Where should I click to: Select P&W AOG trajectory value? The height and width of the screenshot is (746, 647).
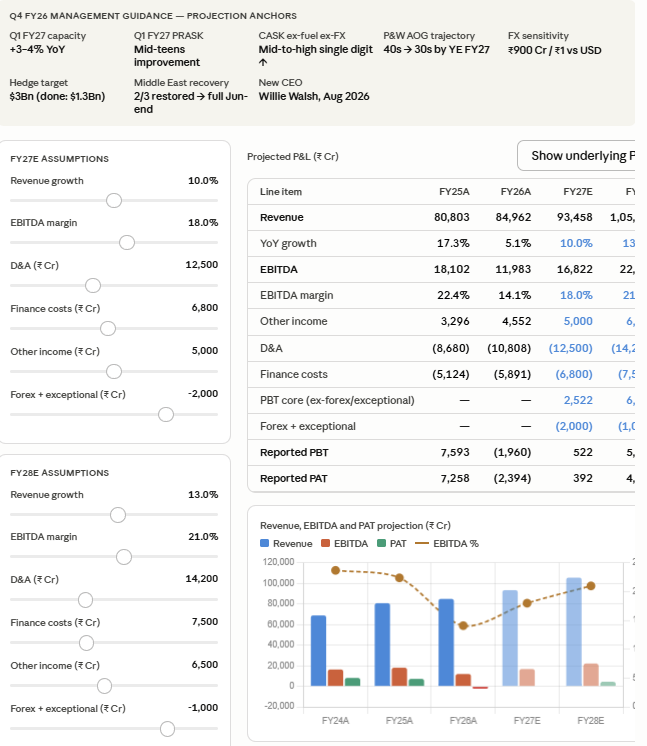436,49
